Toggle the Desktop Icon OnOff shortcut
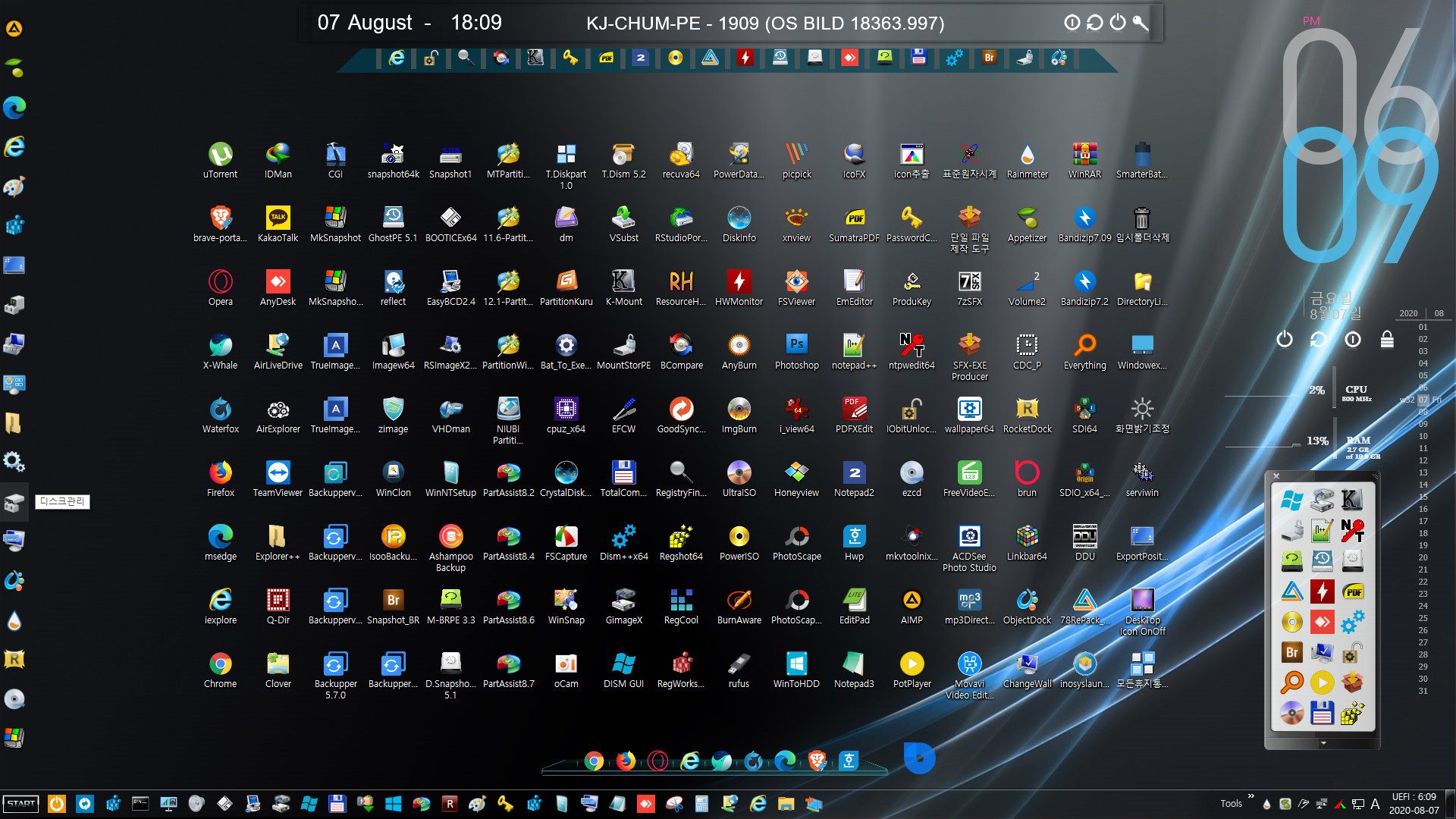 click(x=1142, y=611)
